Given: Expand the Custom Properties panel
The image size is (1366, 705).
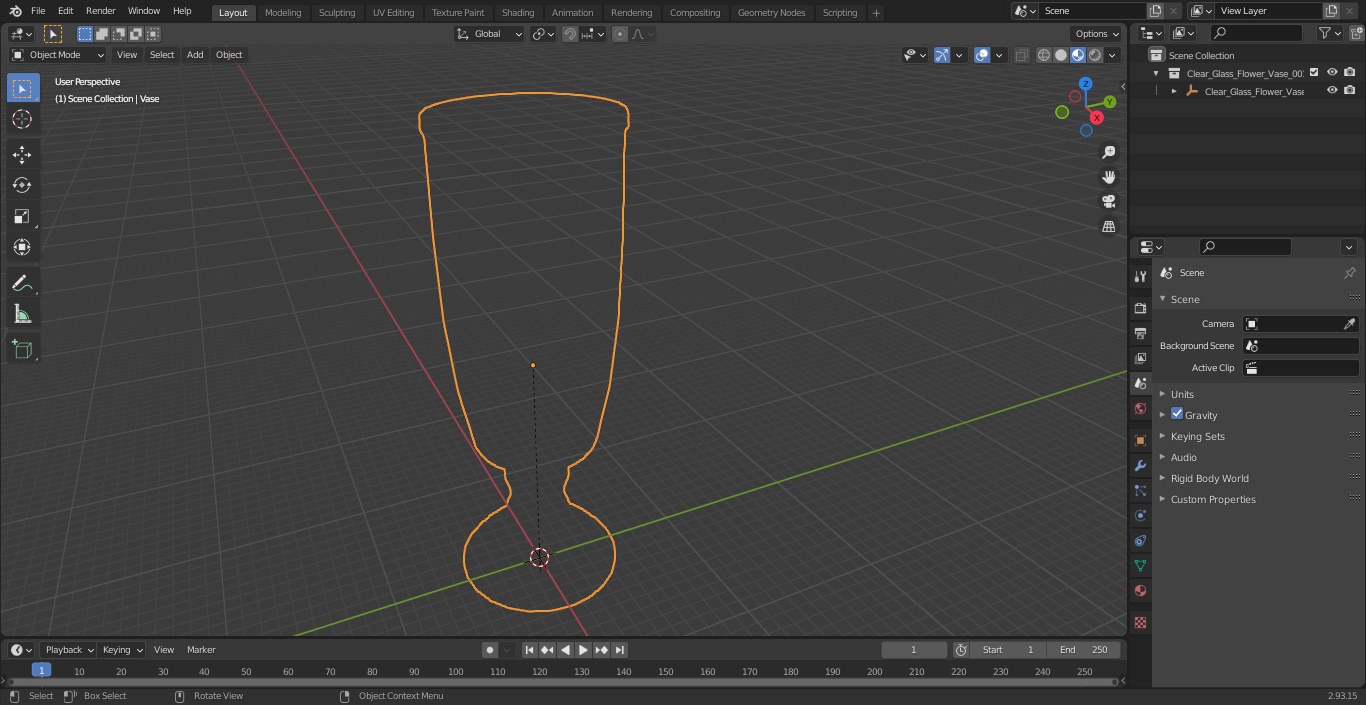Looking at the screenshot, I should (x=1213, y=499).
